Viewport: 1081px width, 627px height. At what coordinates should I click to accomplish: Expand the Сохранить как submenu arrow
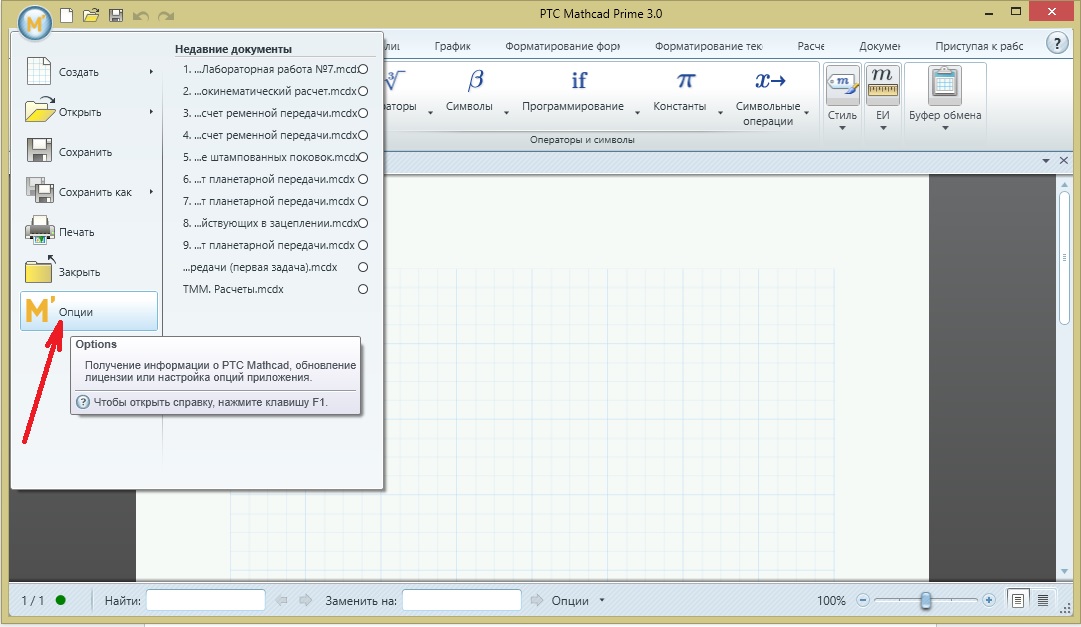pyautogui.click(x=151, y=192)
